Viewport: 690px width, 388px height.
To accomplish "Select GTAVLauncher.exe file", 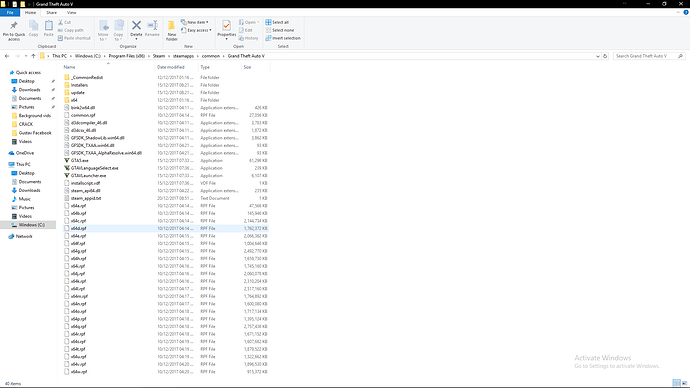I will 88,176.
